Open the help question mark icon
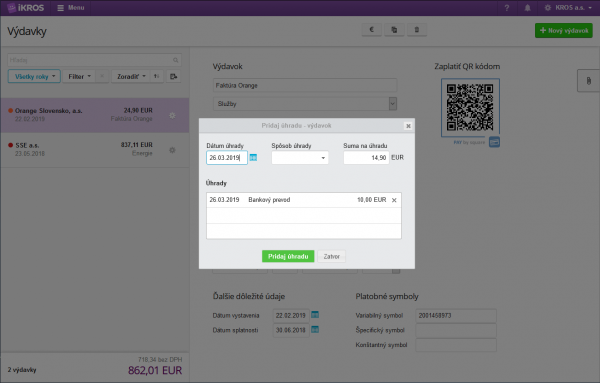Image resolution: width=600 pixels, height=383 pixels. 507,8
